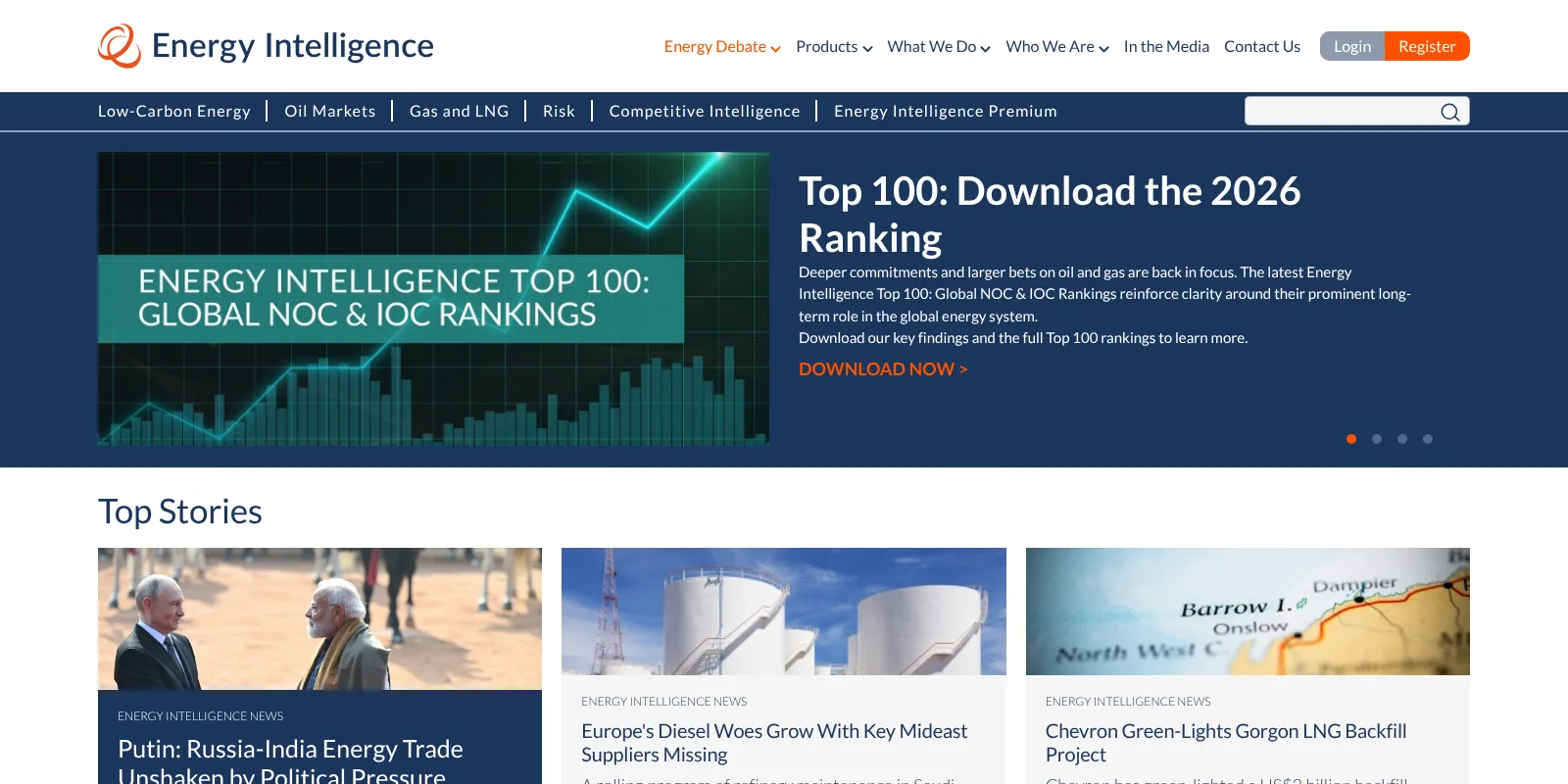Click the Top Stories heading
The image size is (1568, 784).
[180, 512]
